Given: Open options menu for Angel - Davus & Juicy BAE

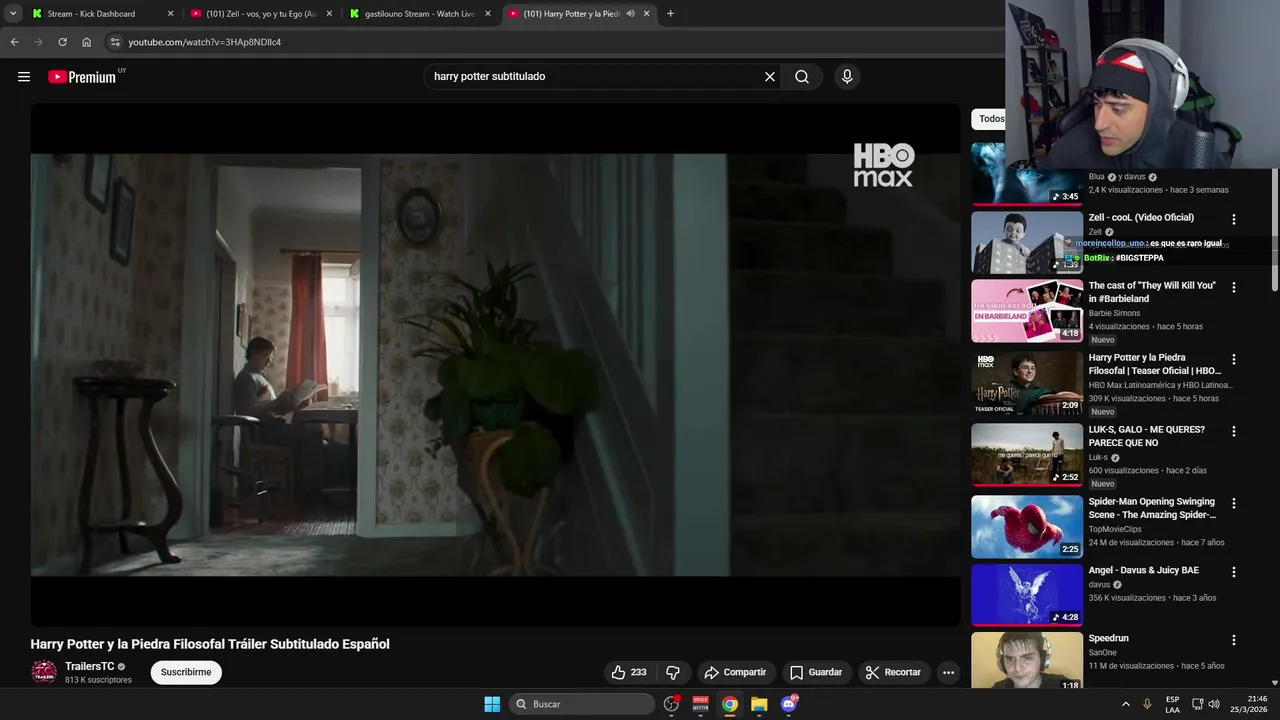Looking at the screenshot, I should click(x=1233, y=572).
